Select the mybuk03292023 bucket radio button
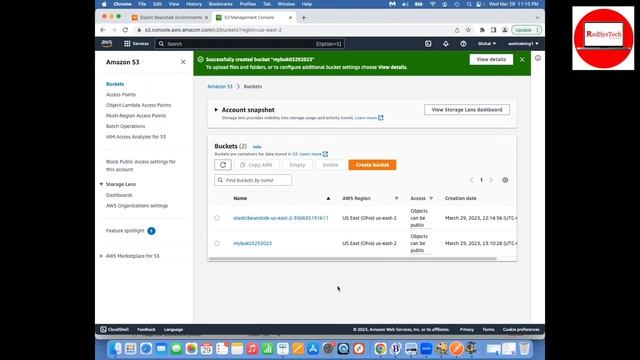Image resolution: width=640 pixels, height=360 pixels. click(x=217, y=243)
